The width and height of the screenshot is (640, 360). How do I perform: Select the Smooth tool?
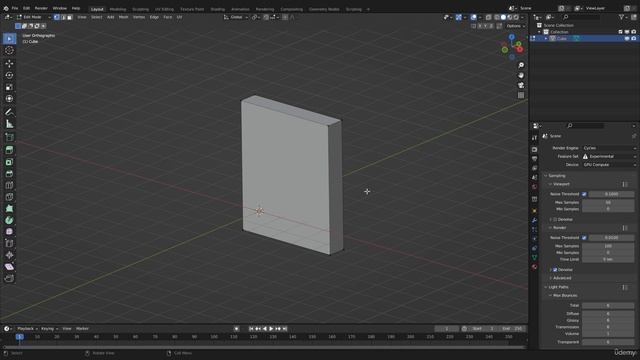tap(9, 231)
